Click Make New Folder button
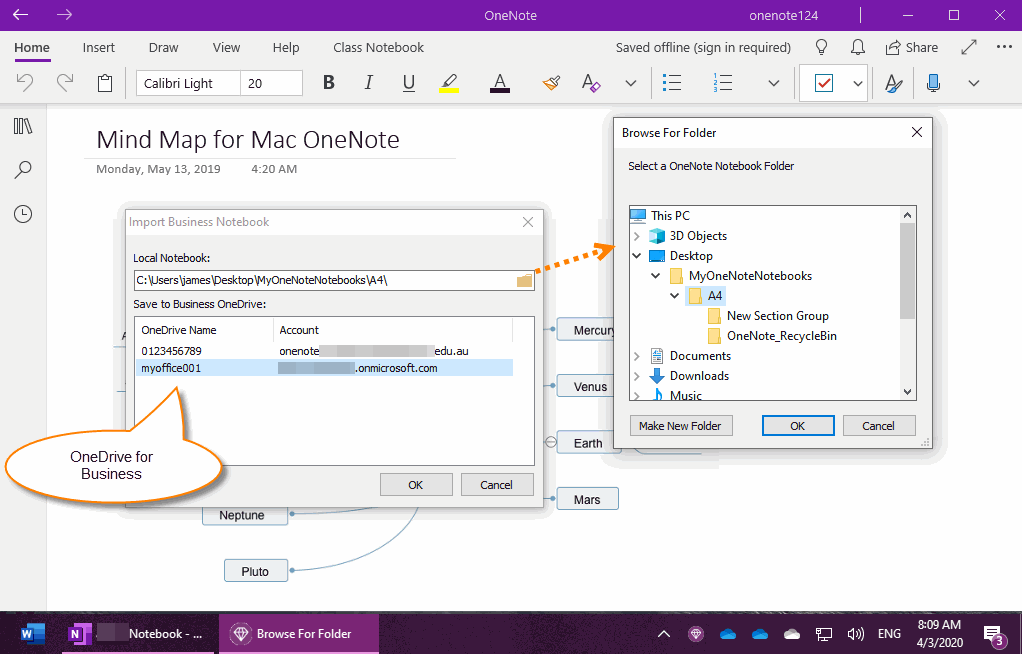This screenshot has height=654, width=1022. tap(680, 426)
